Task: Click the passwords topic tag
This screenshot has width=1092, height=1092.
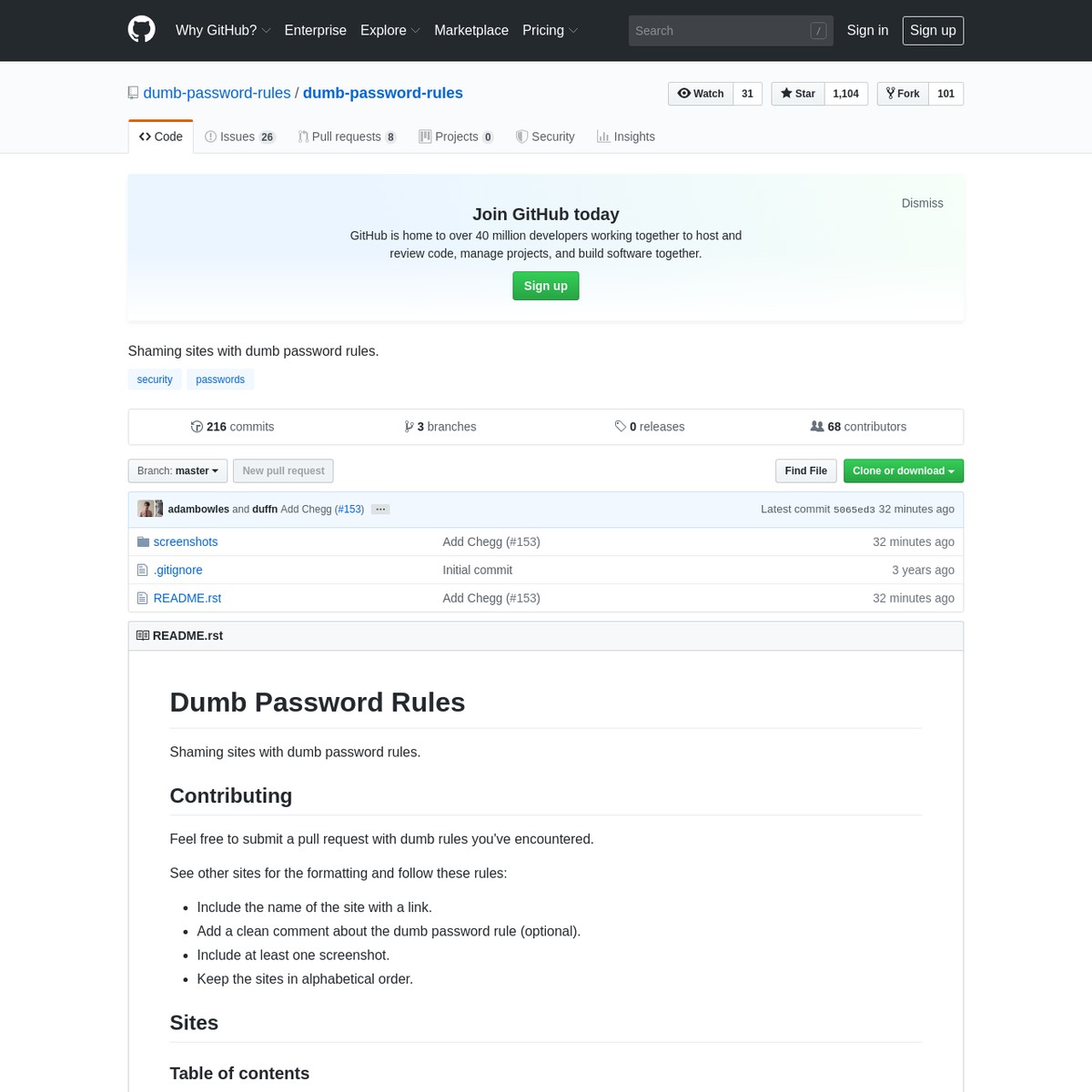Action: (x=220, y=379)
